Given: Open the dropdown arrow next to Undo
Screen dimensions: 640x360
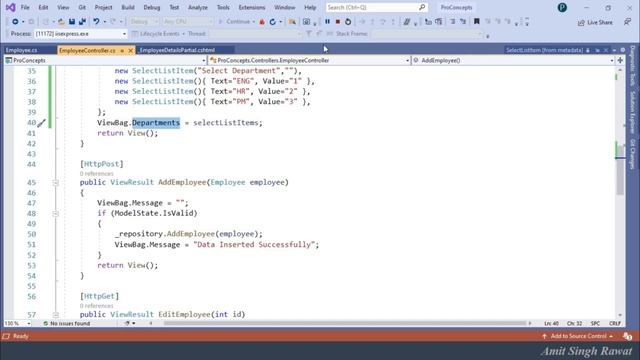Looking at the screenshot, I should 104,22.
